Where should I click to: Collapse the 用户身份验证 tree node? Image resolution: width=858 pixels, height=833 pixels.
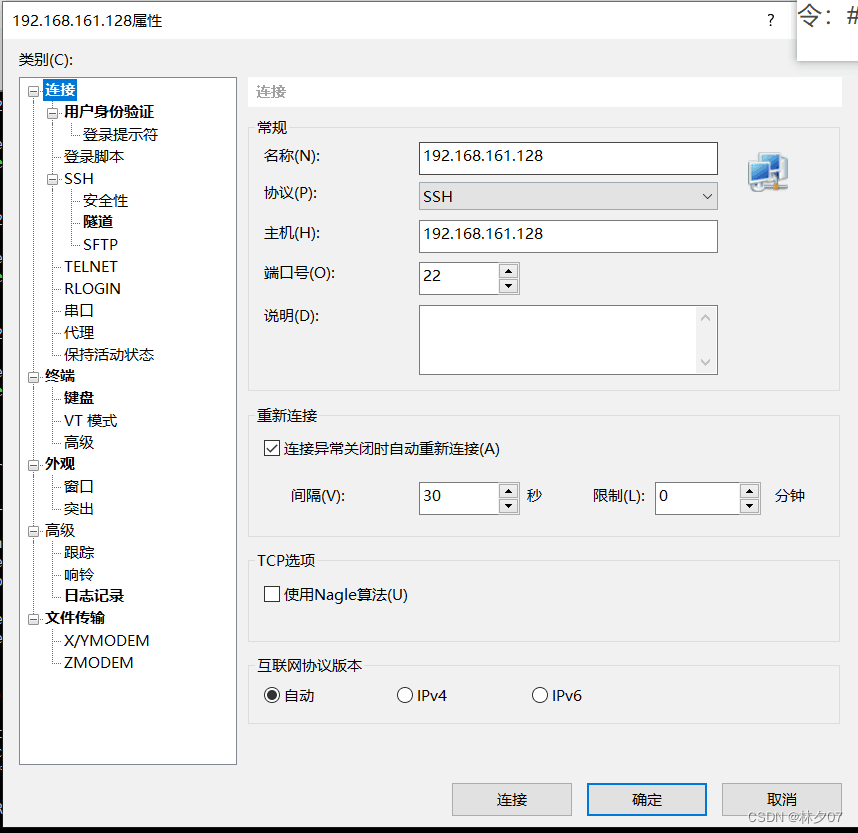53,113
